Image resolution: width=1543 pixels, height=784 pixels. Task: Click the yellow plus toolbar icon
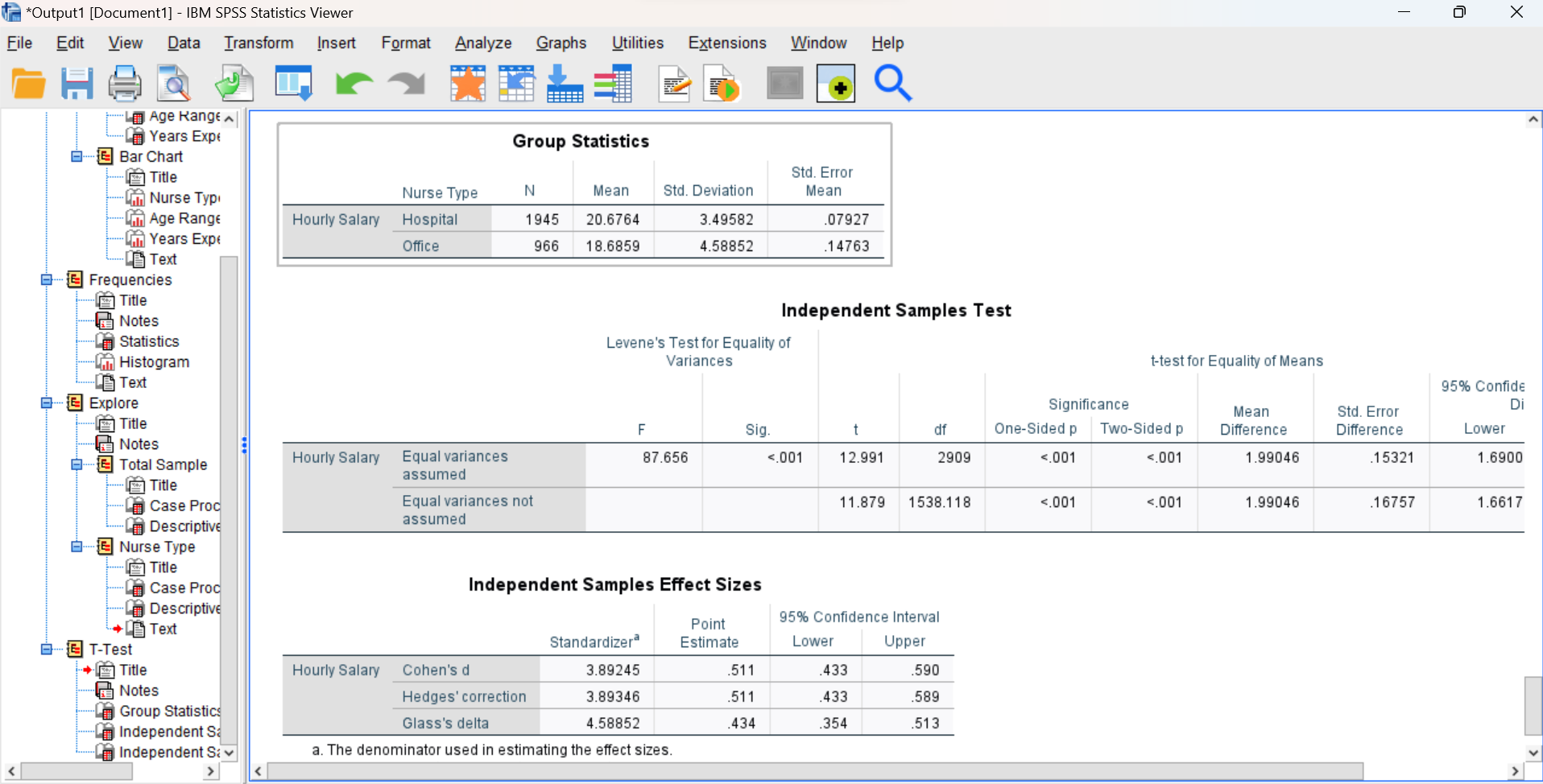point(836,84)
